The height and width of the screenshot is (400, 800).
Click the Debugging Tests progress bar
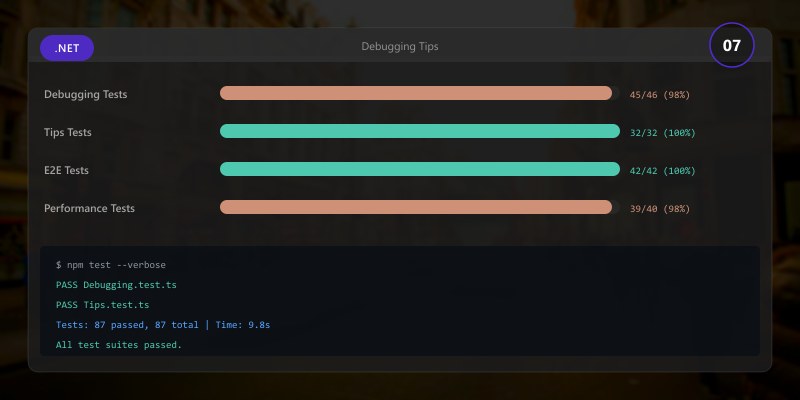(x=420, y=93)
